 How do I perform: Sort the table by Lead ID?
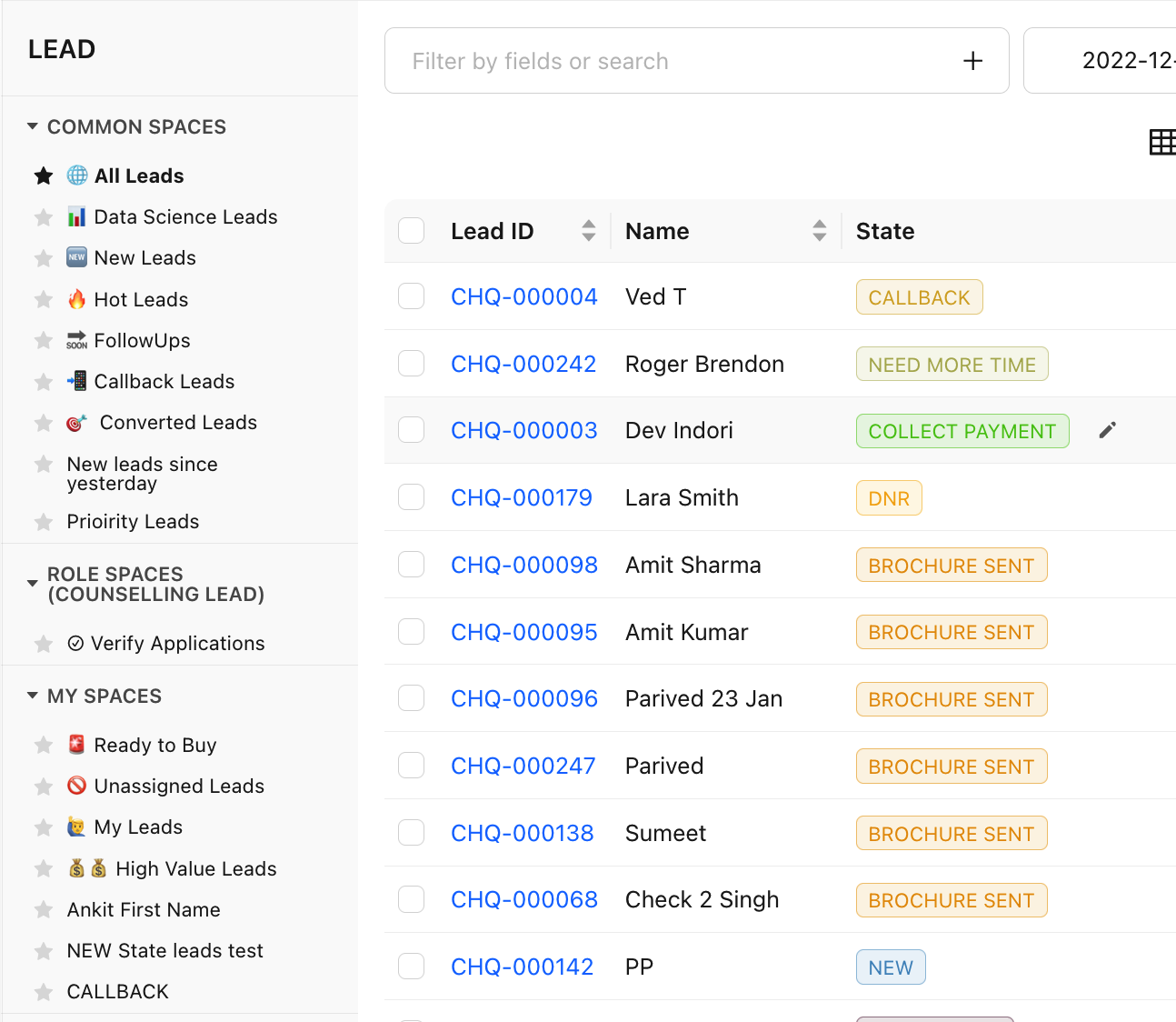tap(588, 231)
